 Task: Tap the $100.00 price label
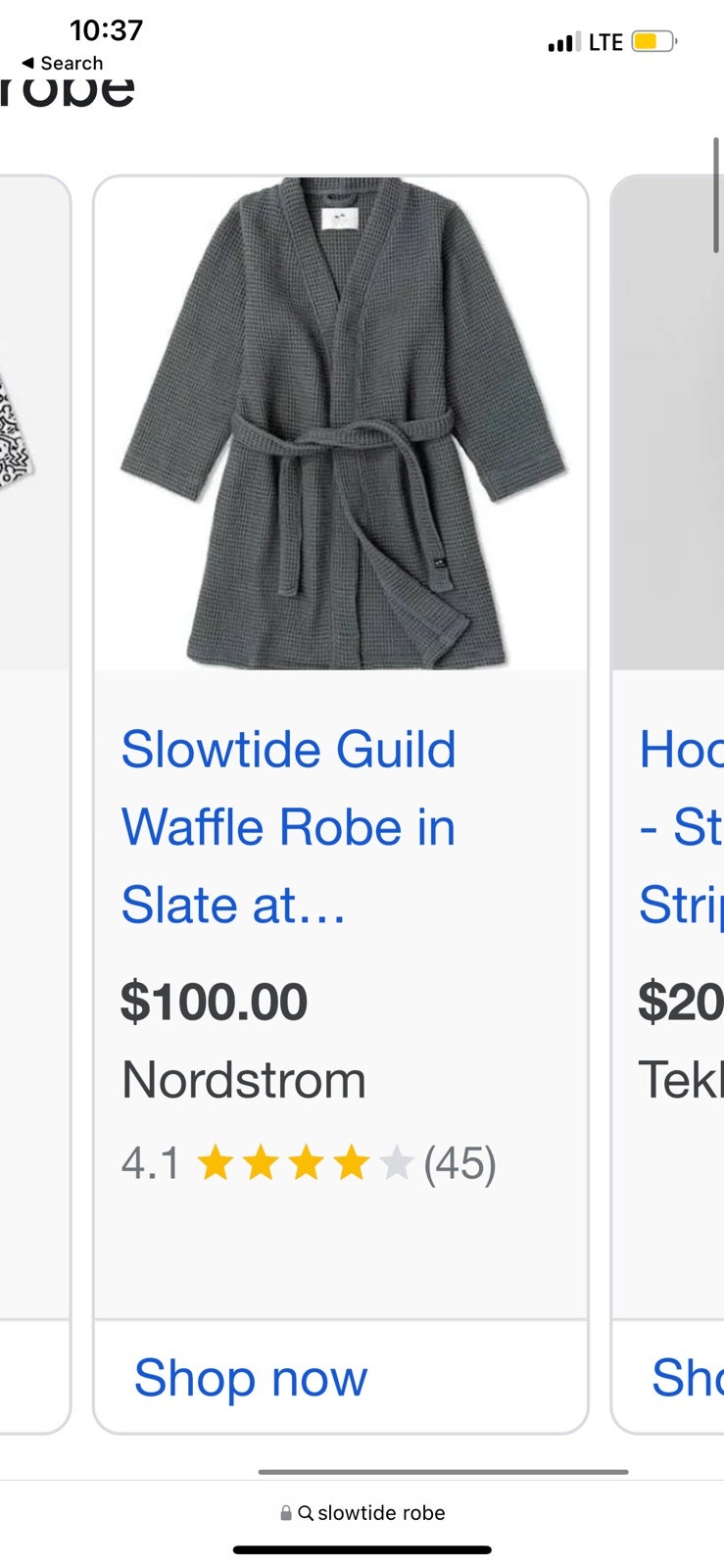(214, 1002)
